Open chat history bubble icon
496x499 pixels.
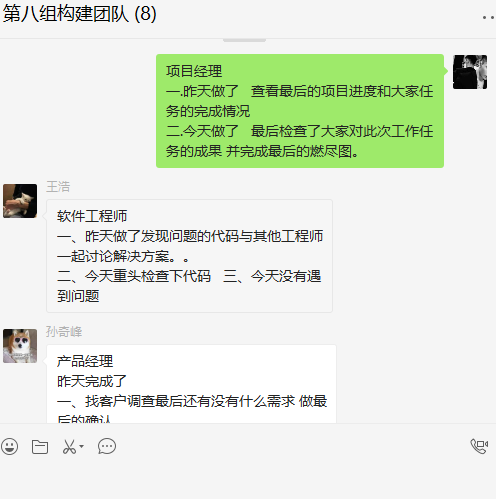point(107,446)
